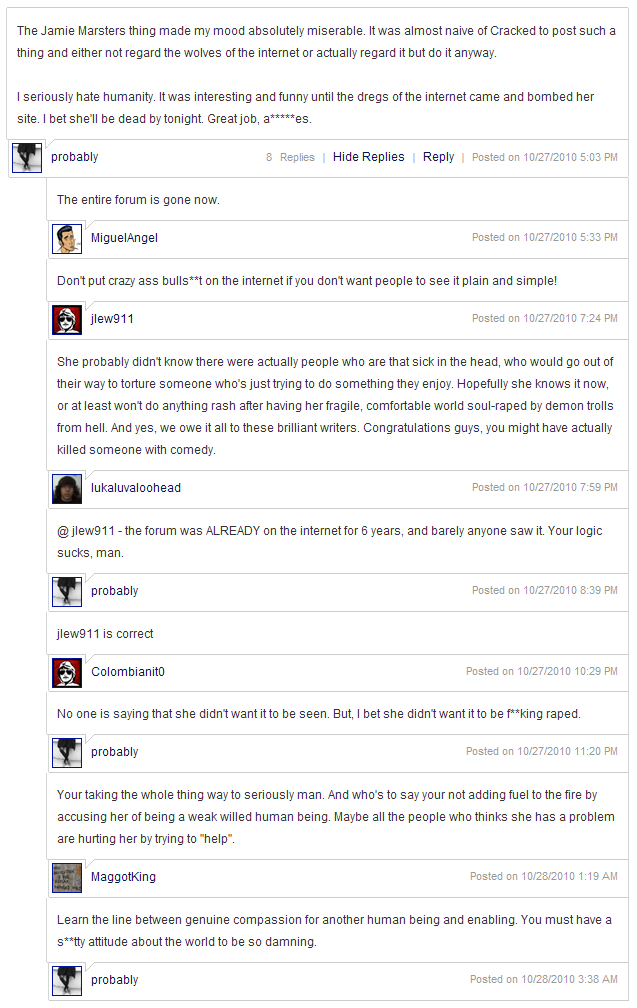Select Colombianit0's avatar picture
637x1008 pixels.
(67, 672)
